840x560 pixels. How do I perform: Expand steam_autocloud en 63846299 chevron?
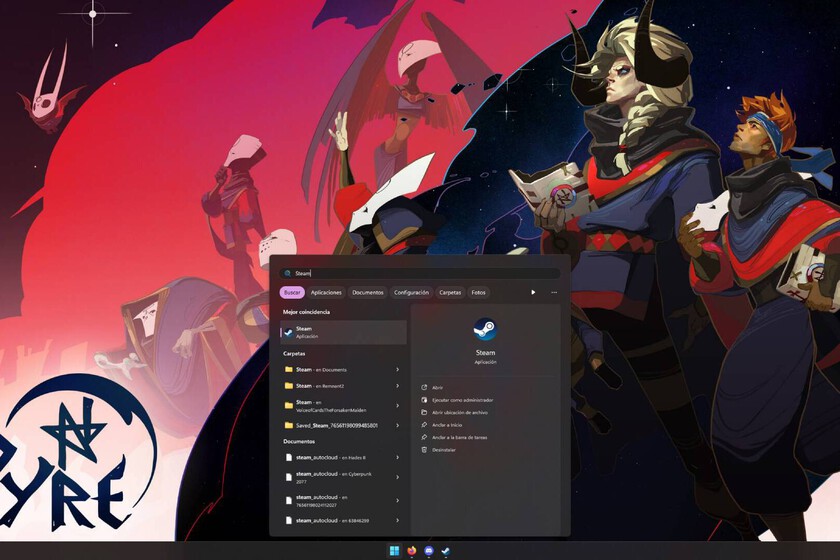click(398, 520)
